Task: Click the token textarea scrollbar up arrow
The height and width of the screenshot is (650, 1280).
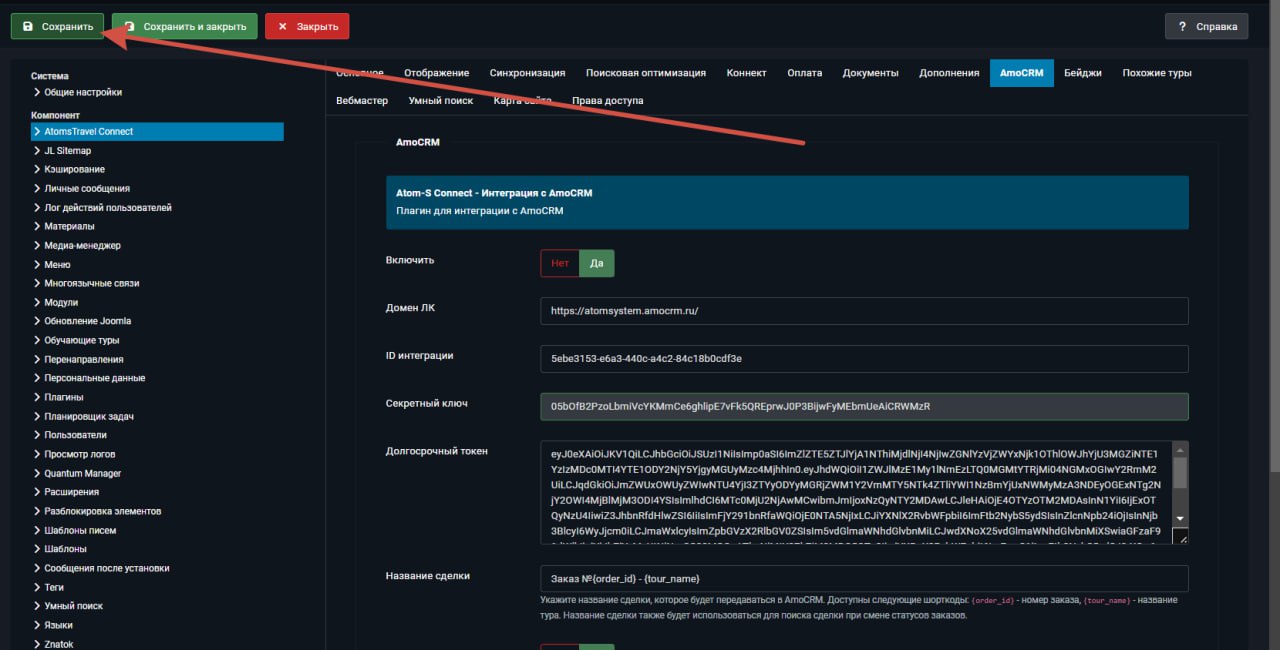Action: (1180, 450)
